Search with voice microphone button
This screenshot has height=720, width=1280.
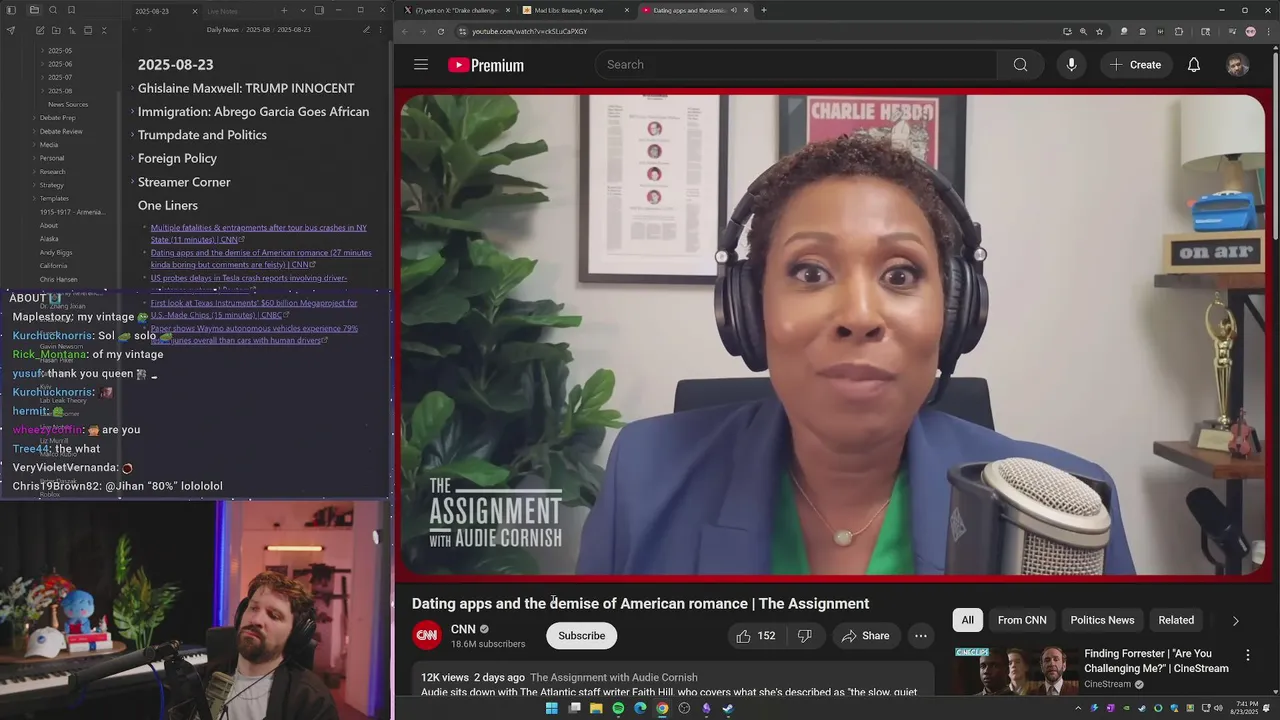[1071, 65]
